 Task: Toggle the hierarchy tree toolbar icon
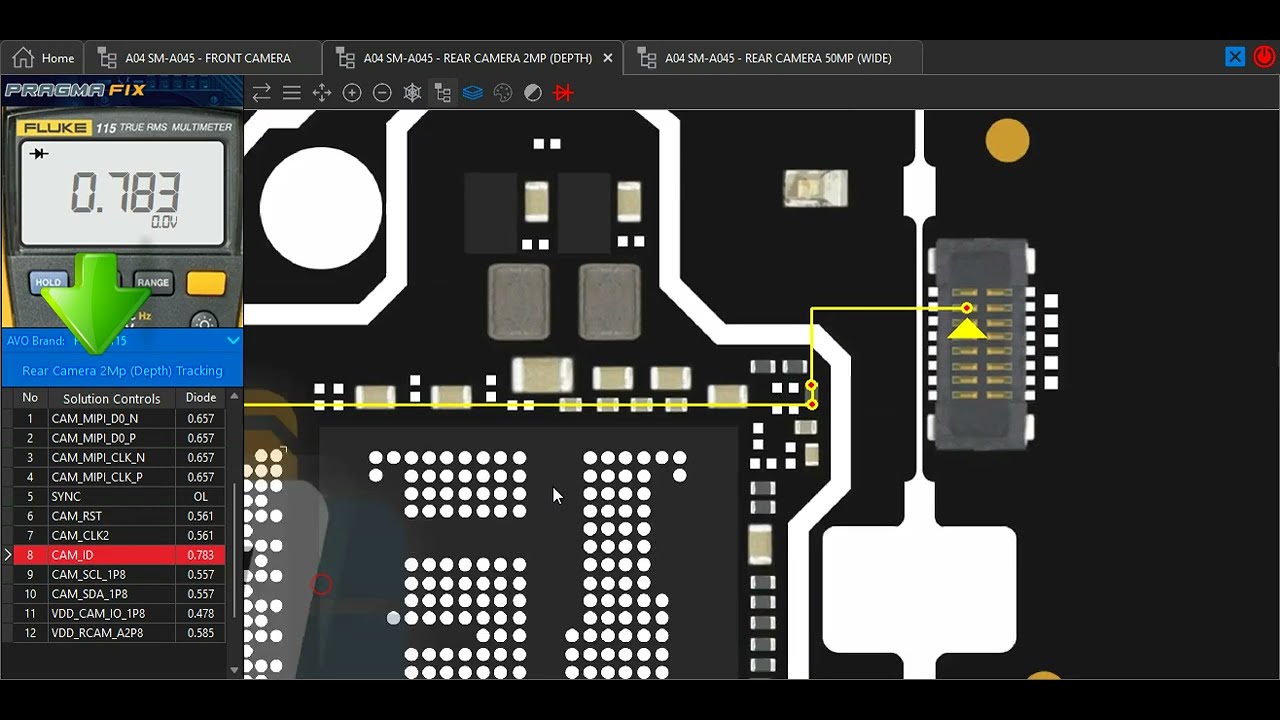442,93
